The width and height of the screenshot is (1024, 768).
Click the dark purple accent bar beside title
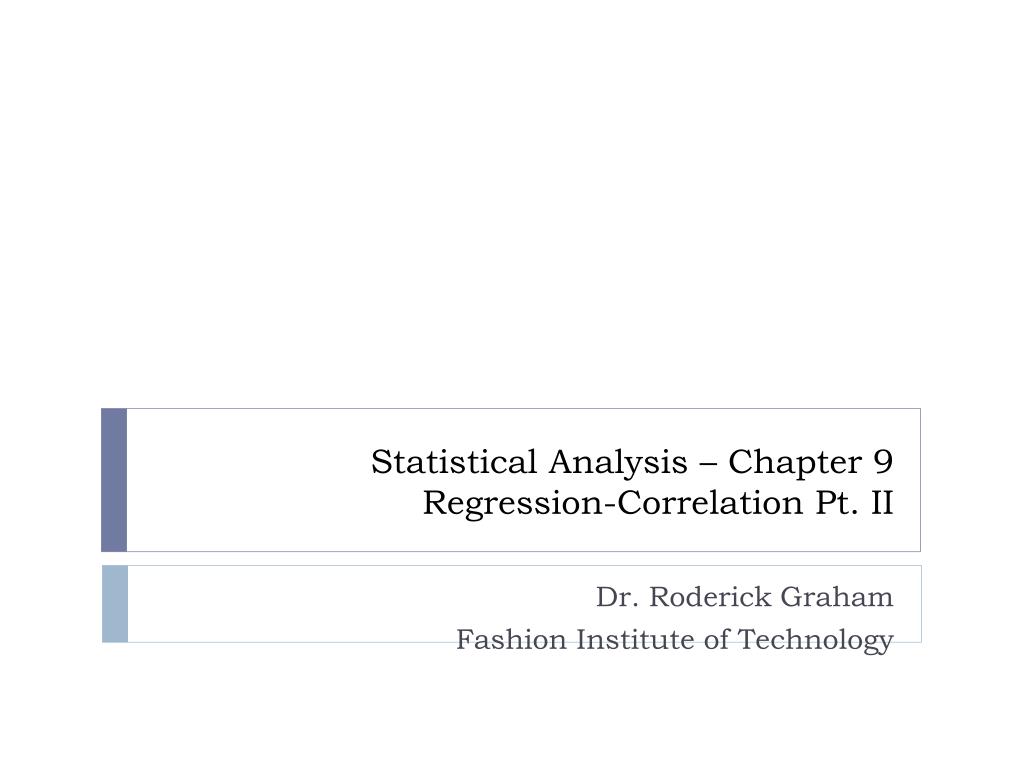pyautogui.click(x=114, y=480)
